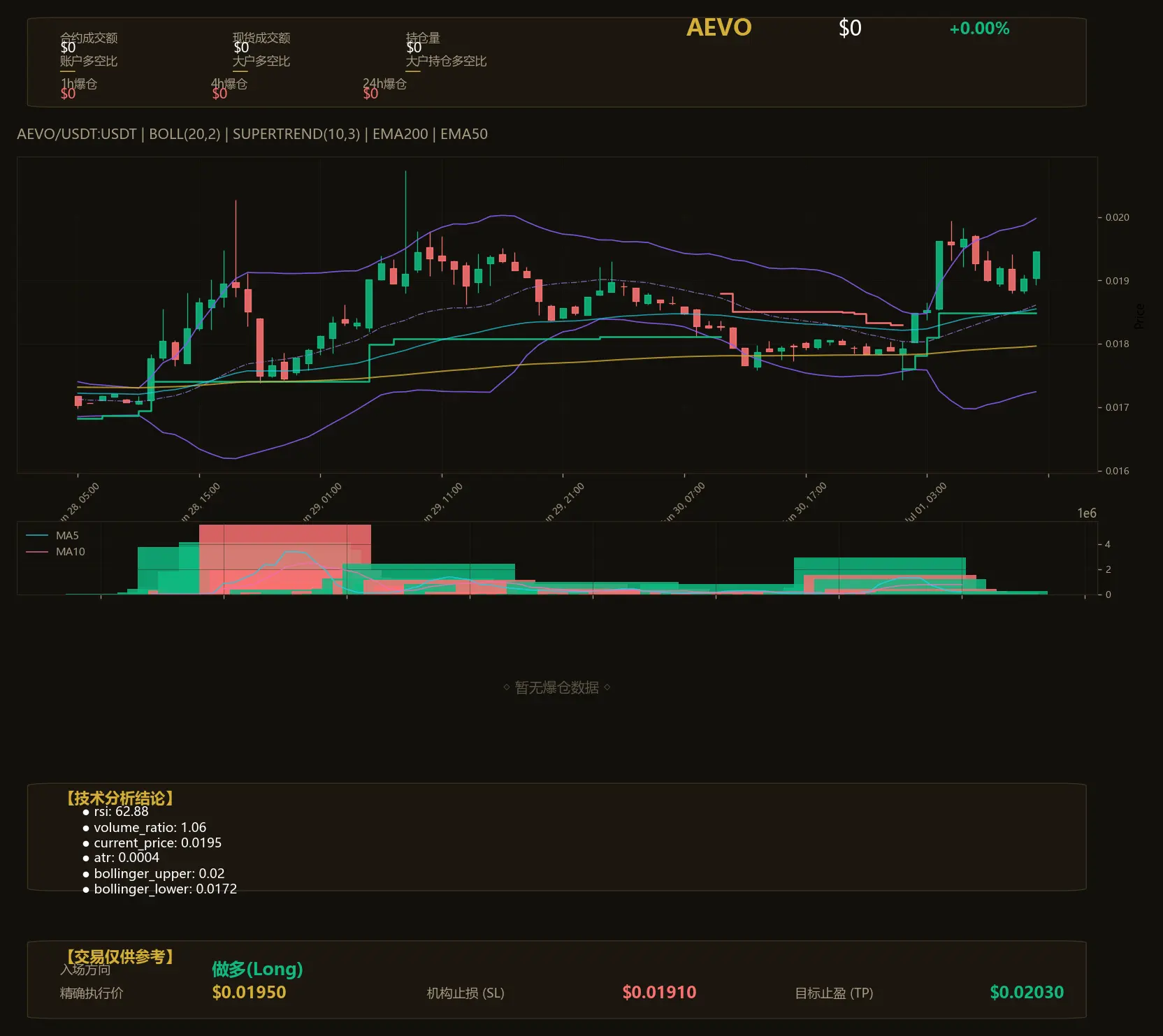
Task: Select the 合约成交额 label
Action: tap(89, 38)
